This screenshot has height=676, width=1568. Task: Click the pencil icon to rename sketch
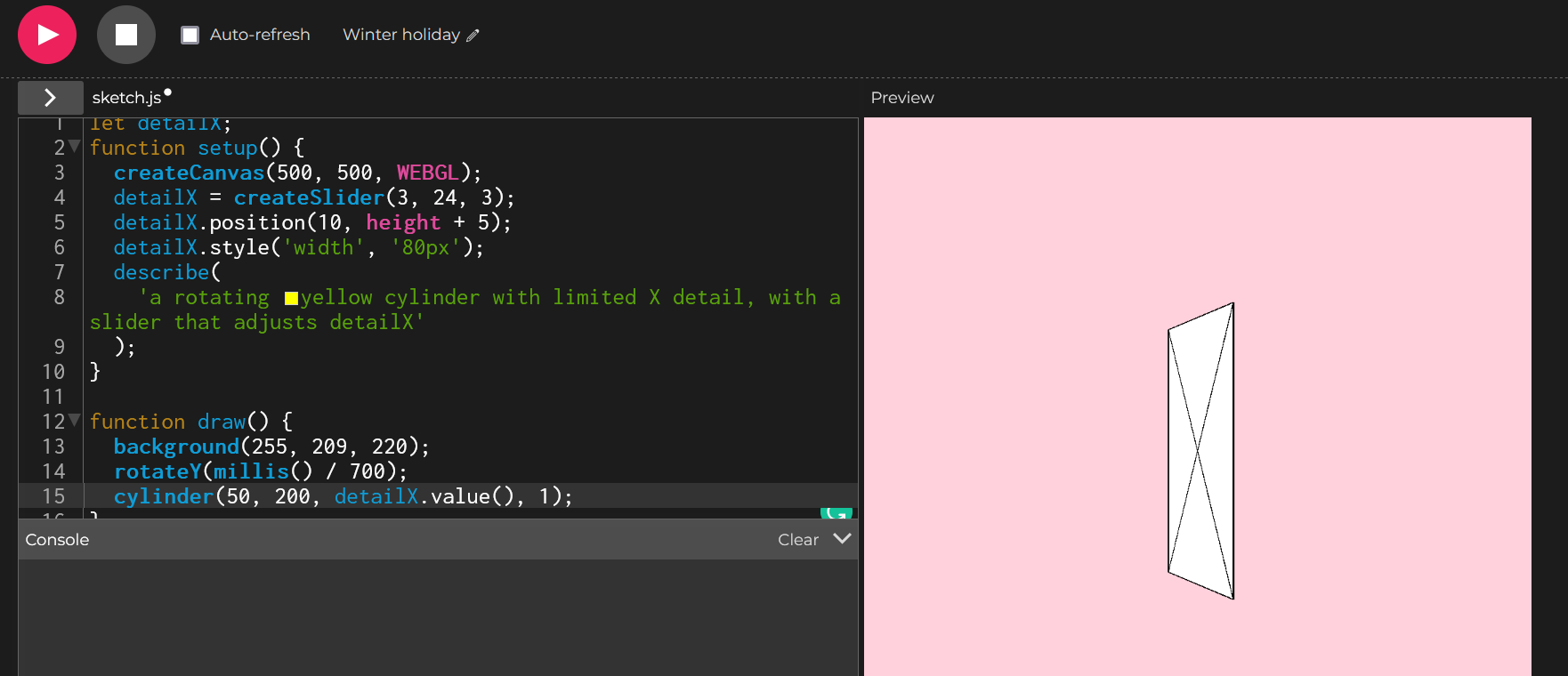[x=473, y=36]
